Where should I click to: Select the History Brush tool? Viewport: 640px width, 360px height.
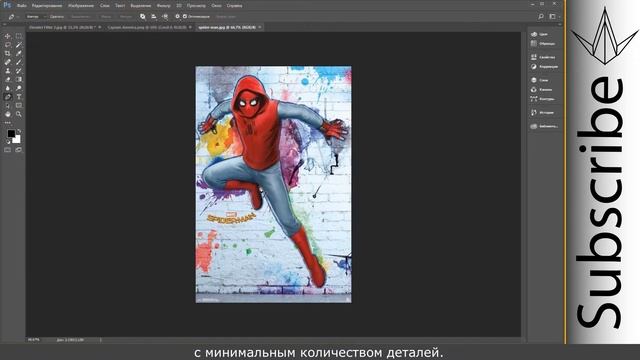click(x=19, y=71)
